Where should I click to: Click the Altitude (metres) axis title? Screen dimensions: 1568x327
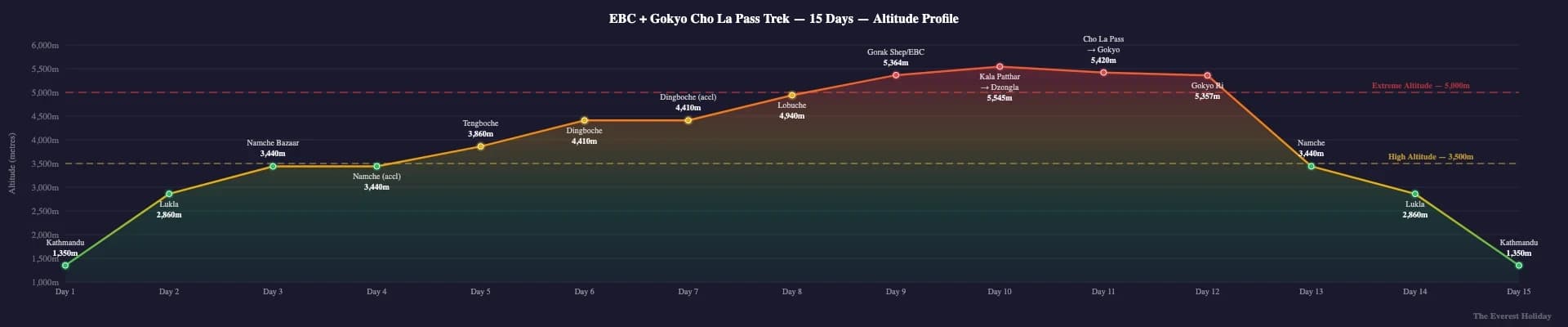(12, 163)
